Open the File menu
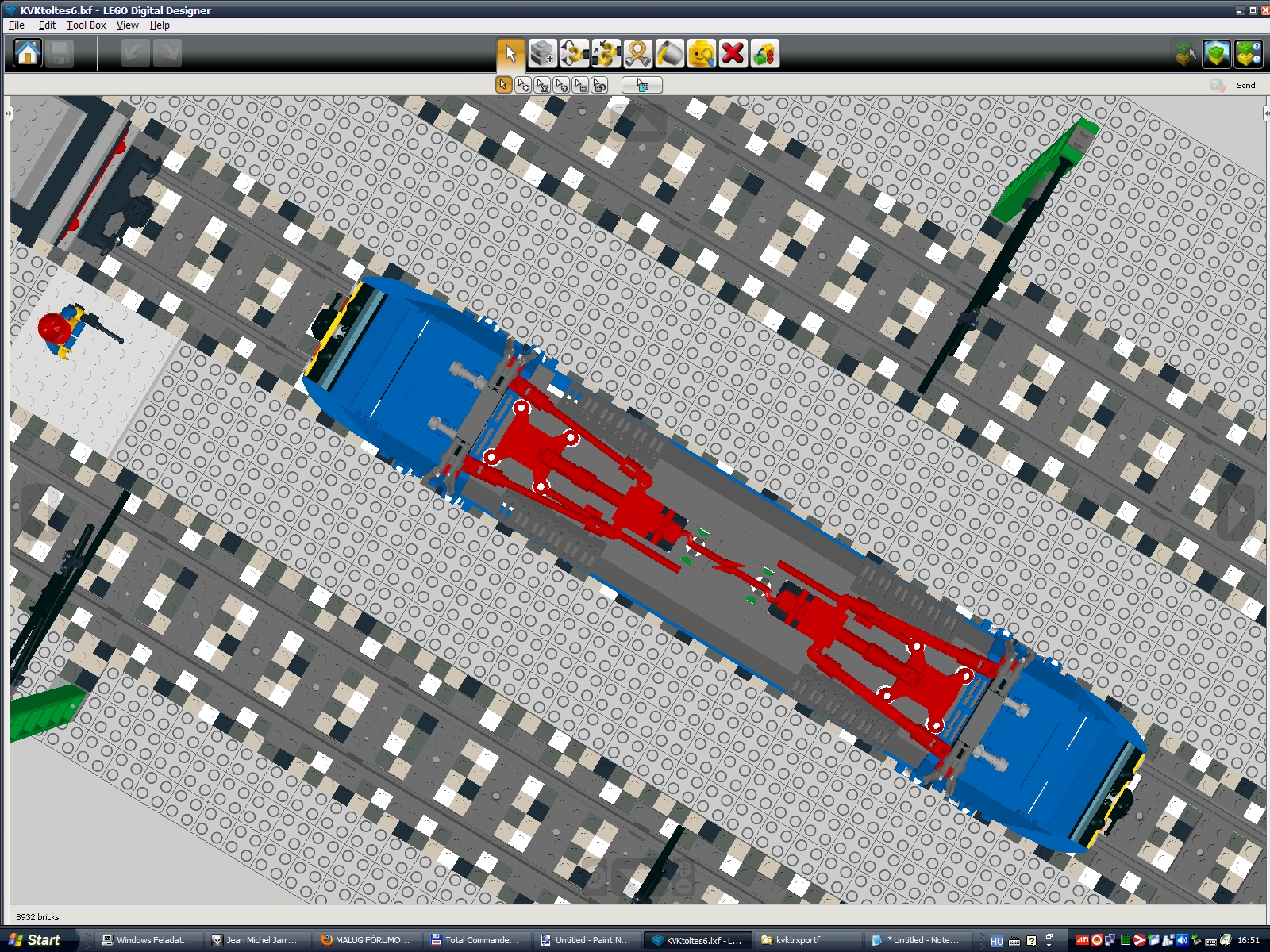Image resolution: width=1270 pixels, height=952 pixels. [16, 25]
